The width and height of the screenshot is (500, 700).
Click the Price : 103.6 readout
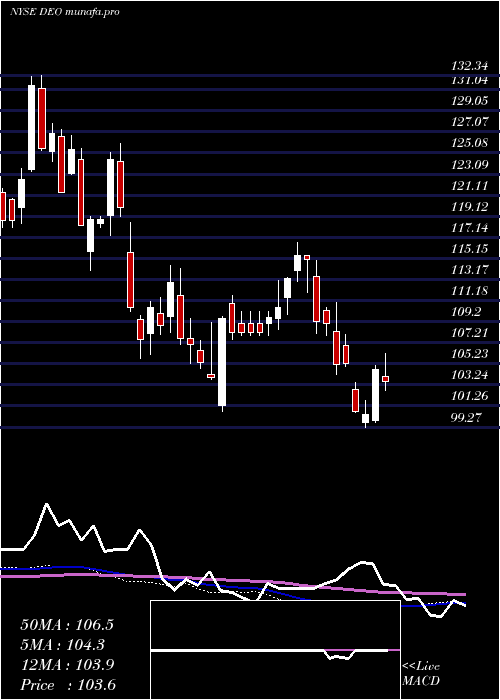coord(67,685)
